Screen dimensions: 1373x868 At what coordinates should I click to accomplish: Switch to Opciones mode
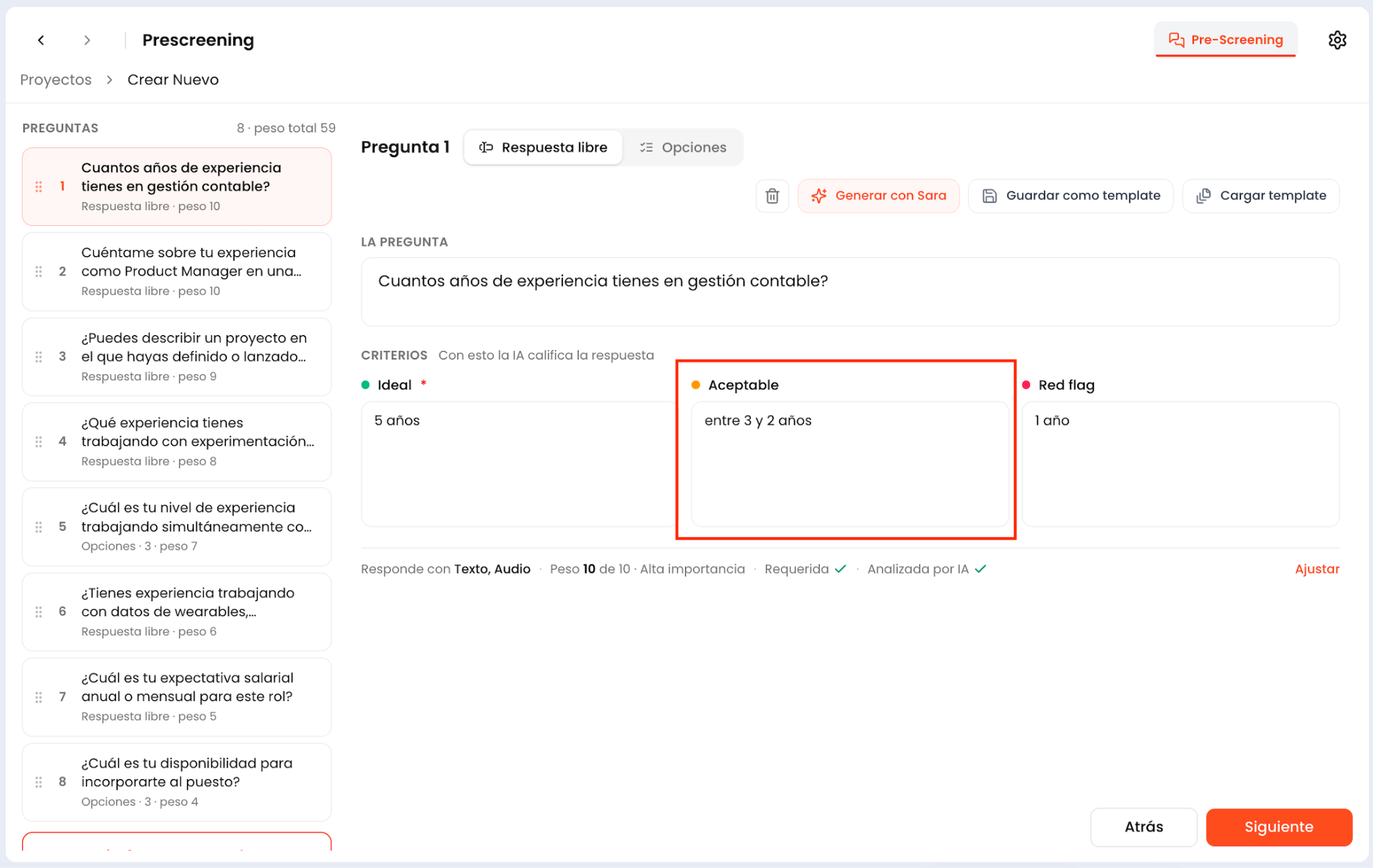tap(682, 147)
